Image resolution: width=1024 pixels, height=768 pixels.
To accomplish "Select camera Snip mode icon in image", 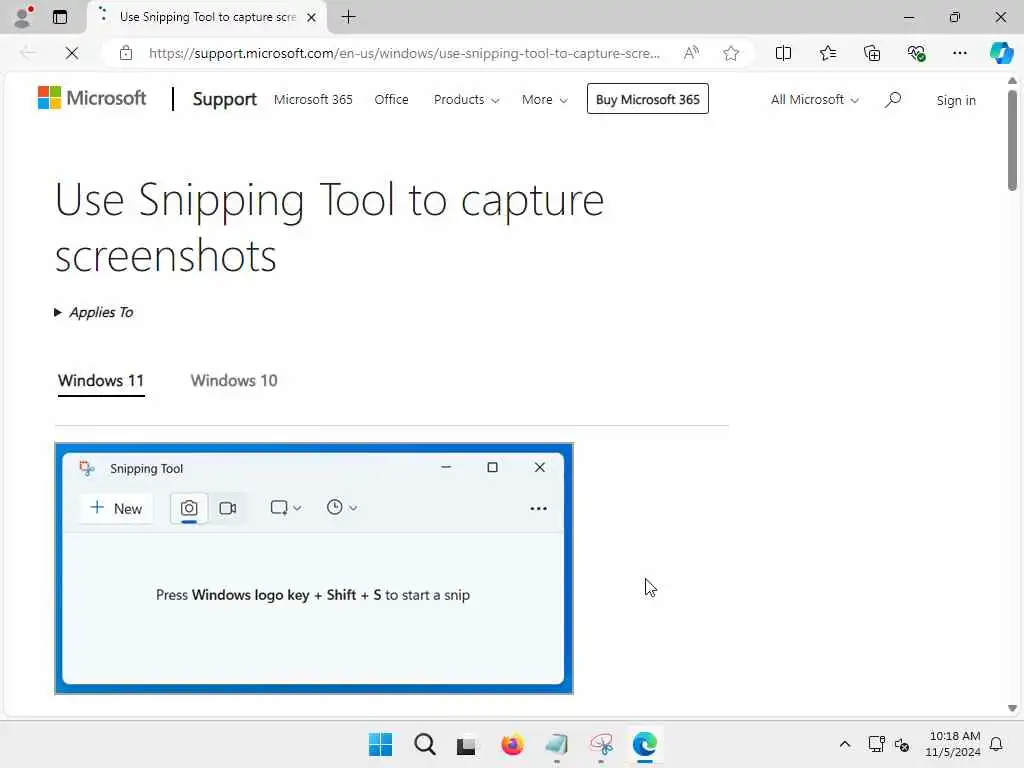I will pyautogui.click(x=189, y=508).
